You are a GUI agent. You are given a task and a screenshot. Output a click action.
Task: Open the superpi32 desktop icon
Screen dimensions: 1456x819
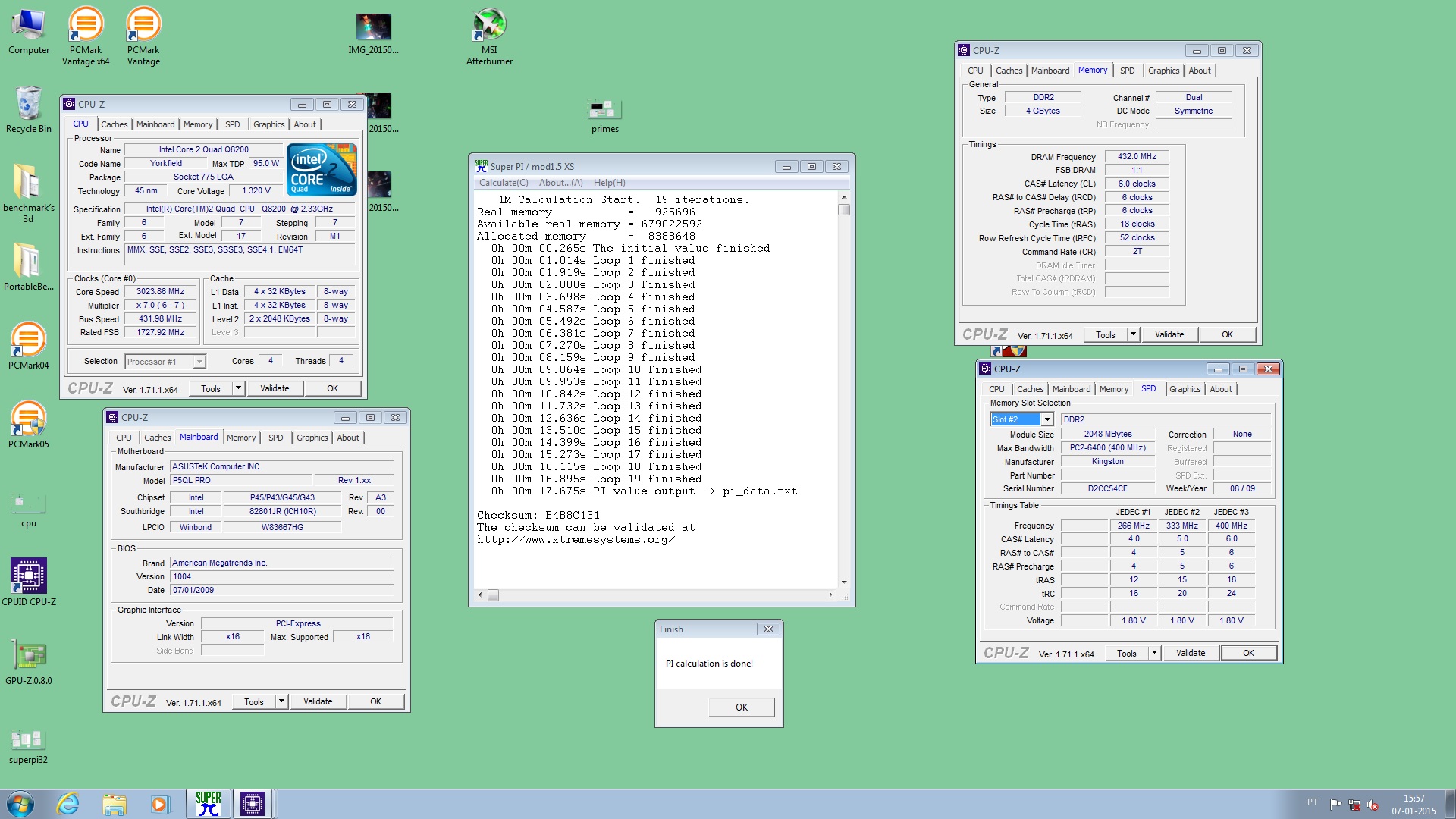tap(29, 745)
